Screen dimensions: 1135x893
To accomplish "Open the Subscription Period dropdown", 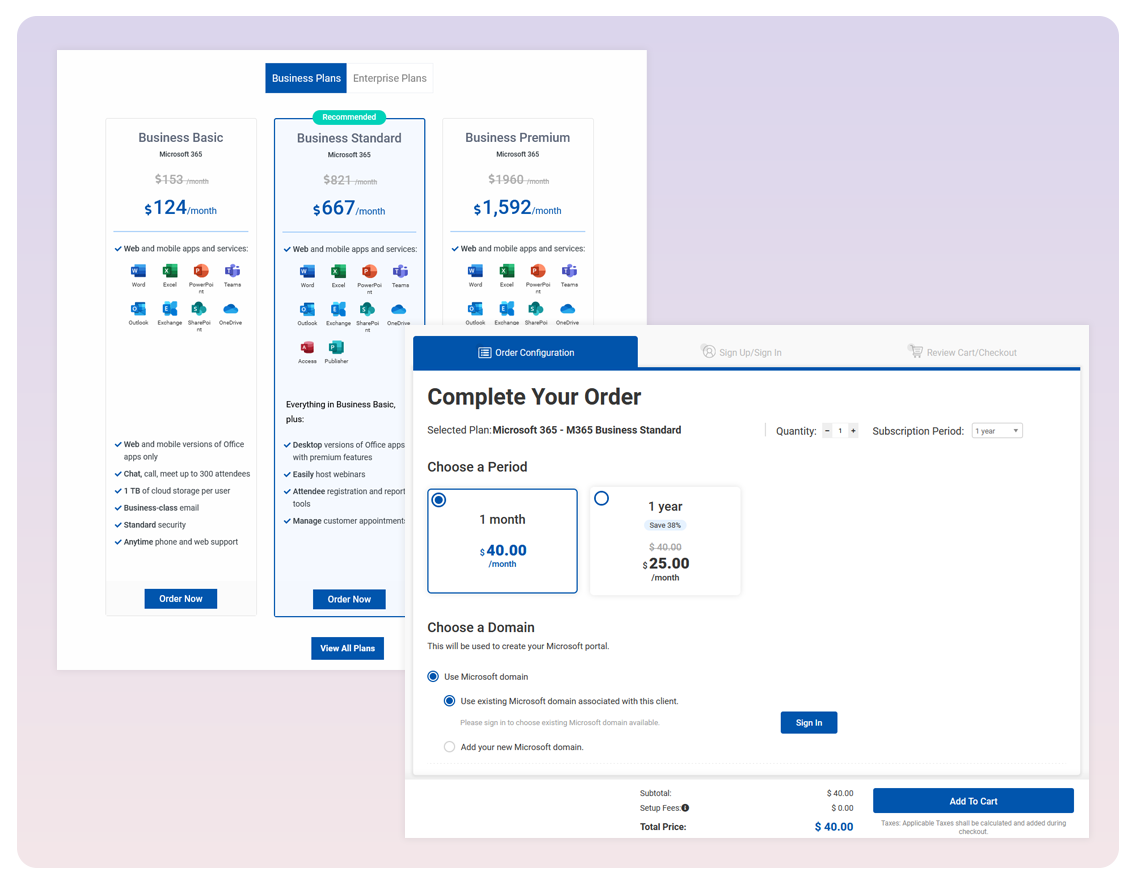I will (997, 431).
